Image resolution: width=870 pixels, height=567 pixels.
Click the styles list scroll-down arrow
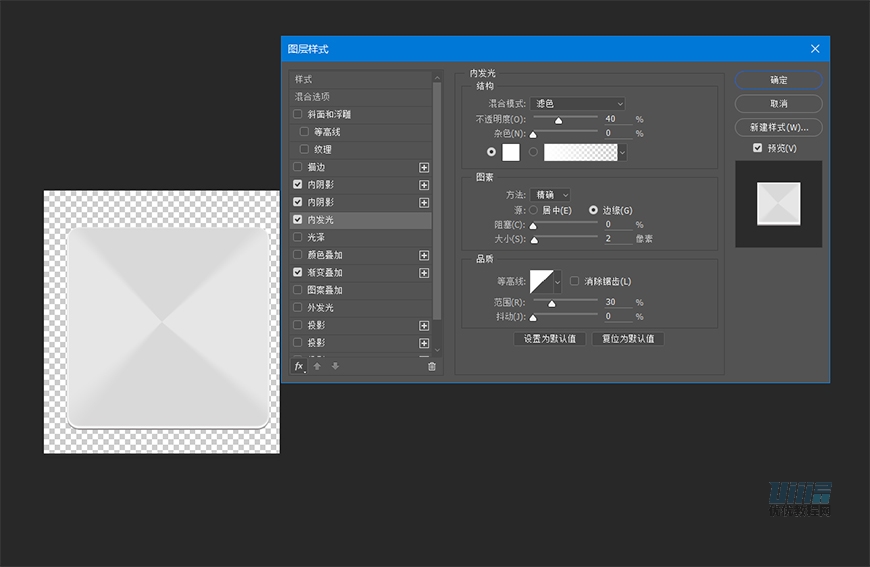(x=437, y=350)
